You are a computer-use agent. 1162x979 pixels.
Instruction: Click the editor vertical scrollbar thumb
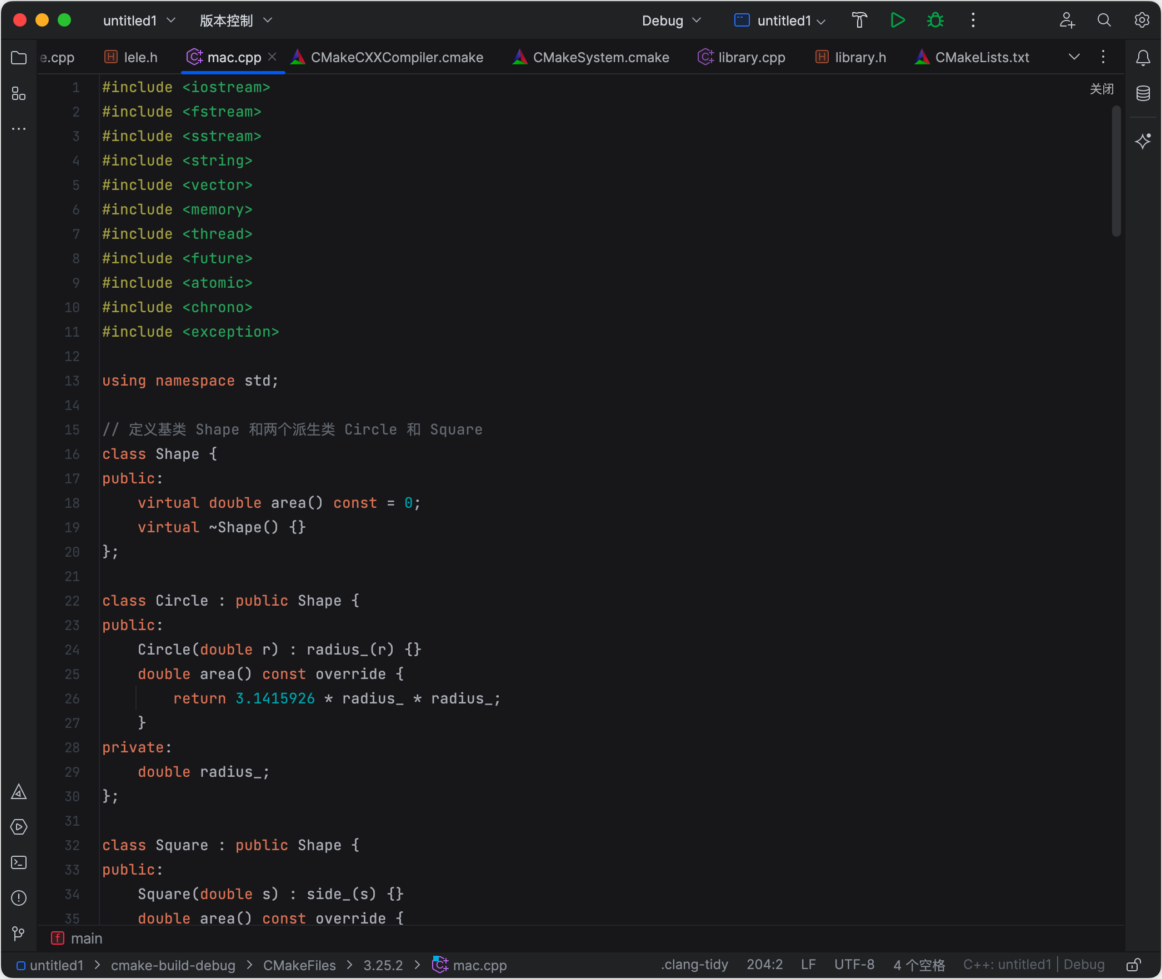click(x=1116, y=171)
